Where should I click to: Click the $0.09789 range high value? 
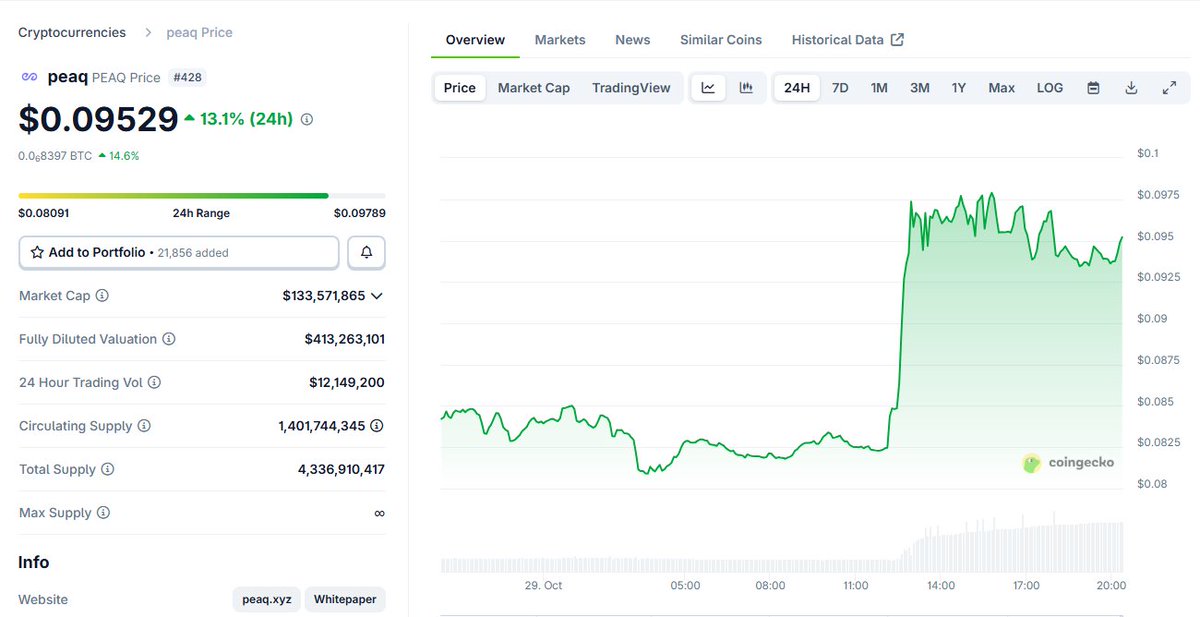tap(360, 213)
